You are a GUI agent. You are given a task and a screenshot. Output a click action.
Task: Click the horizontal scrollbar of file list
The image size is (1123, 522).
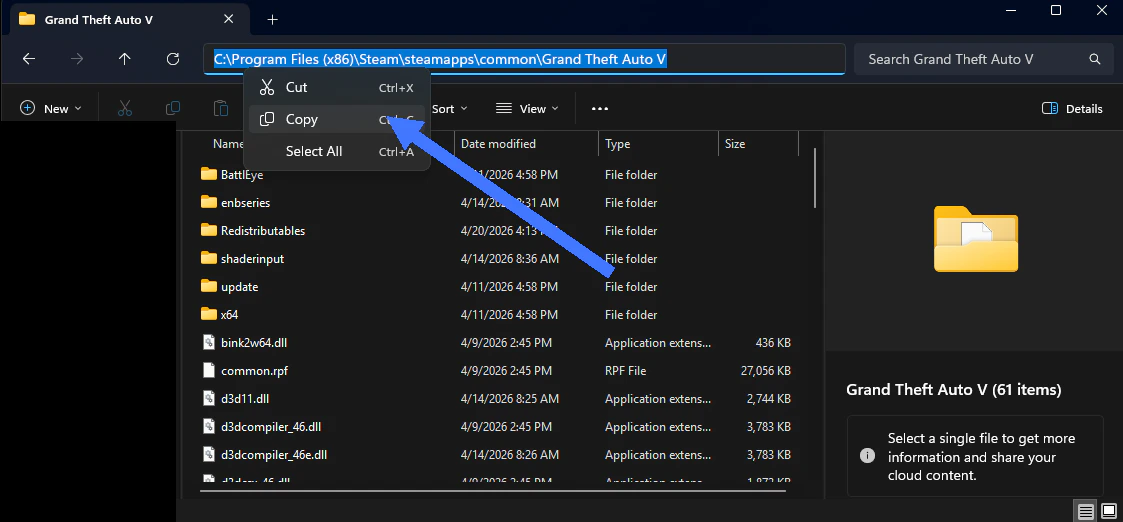pos(493,491)
